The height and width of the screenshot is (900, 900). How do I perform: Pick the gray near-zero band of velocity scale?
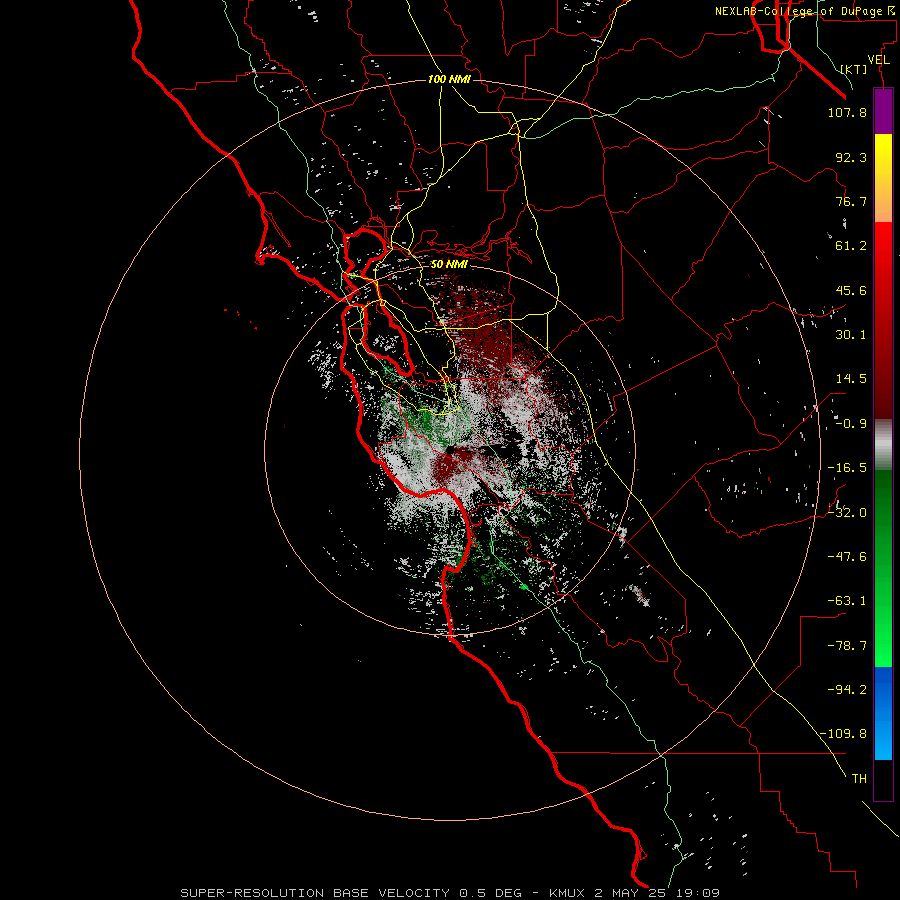[x=883, y=445]
